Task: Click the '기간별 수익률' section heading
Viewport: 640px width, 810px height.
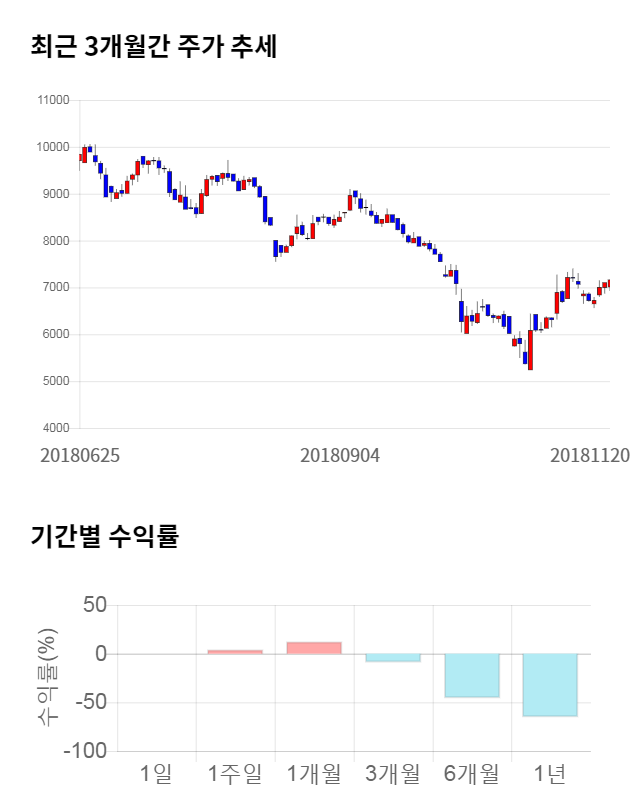Action: coord(104,536)
